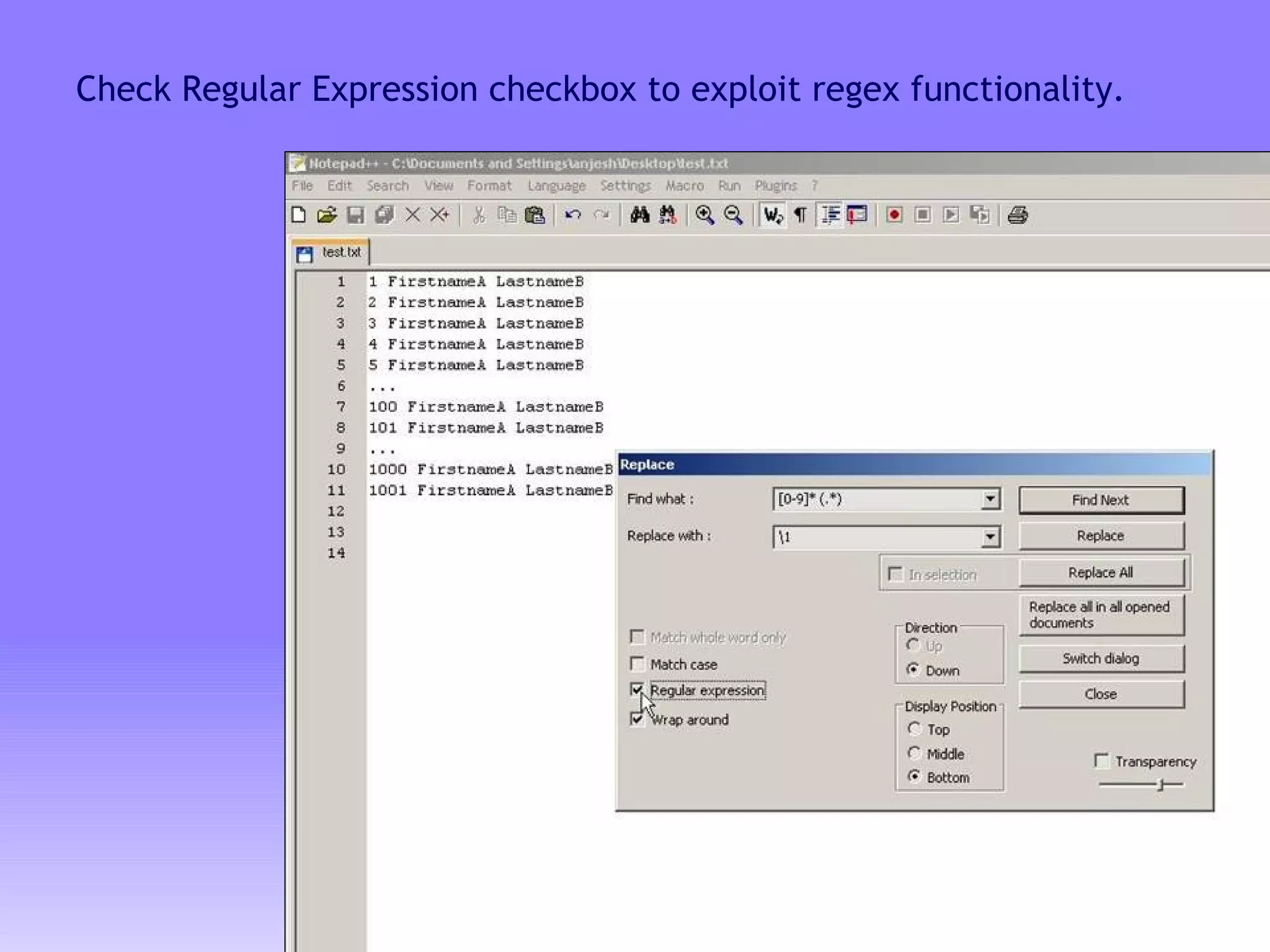
Task: Open the File menu
Action: click(x=302, y=185)
